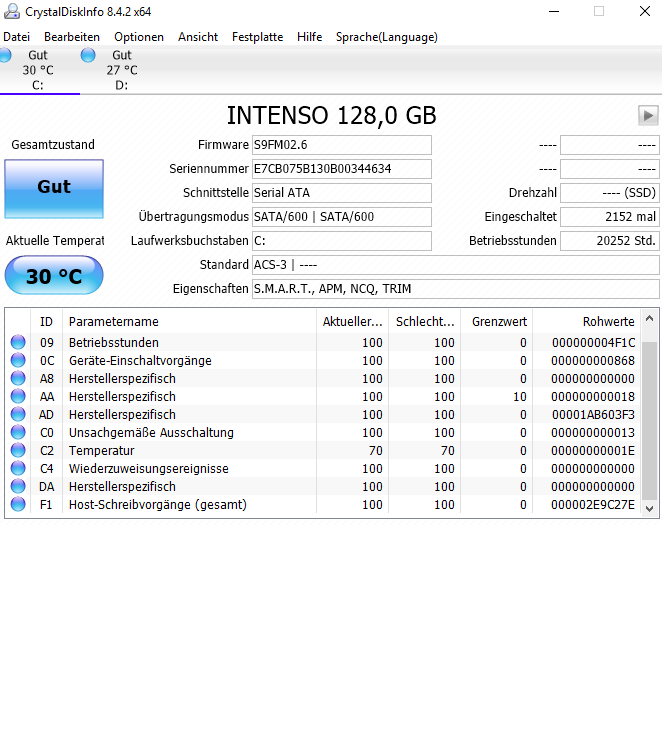Click the CrystalDiskInfo title bar icon
662x745 pixels.
(x=12, y=11)
